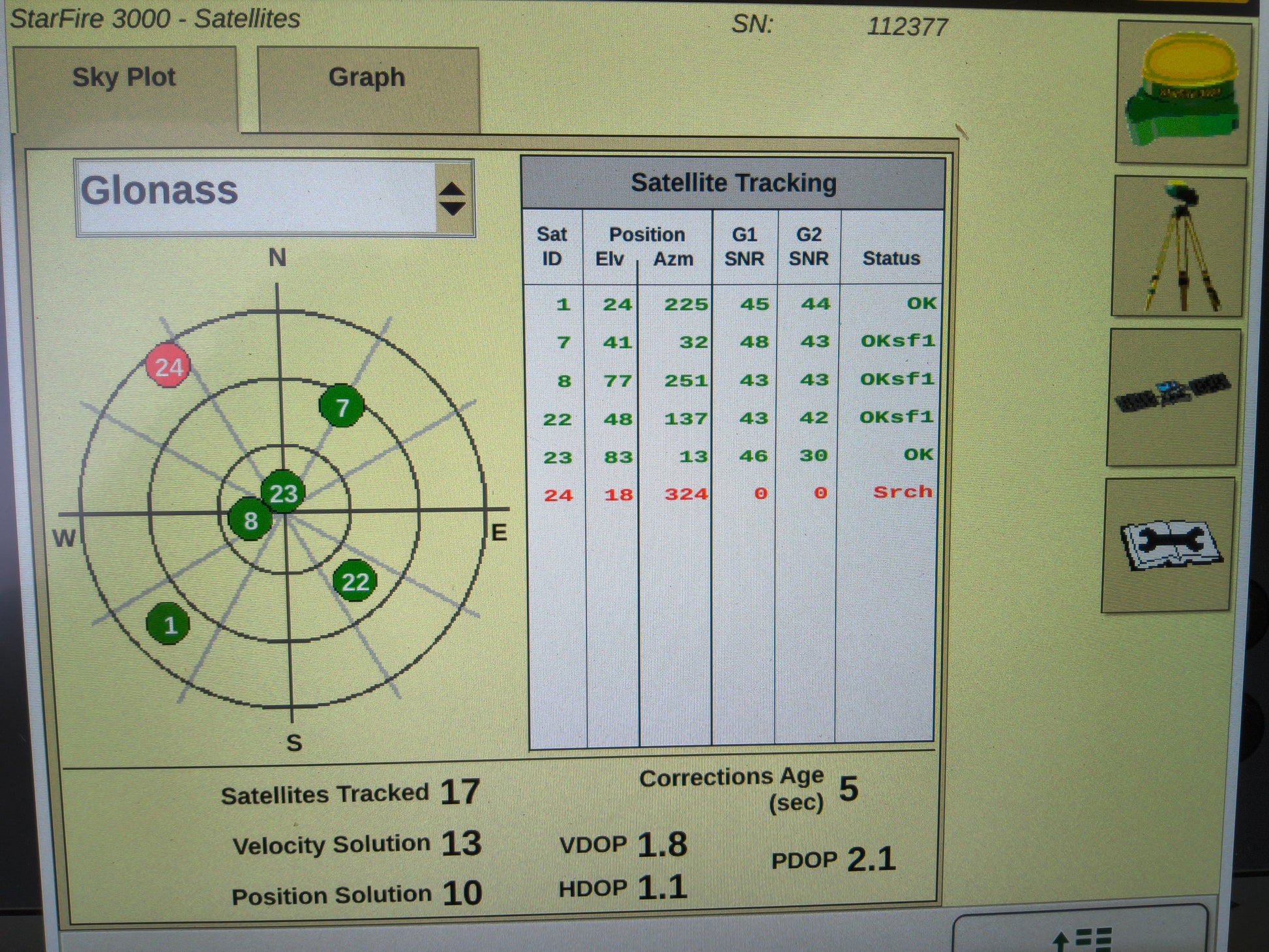The width and height of the screenshot is (1269, 952).
Task: Click the Elv column header
Action: [610, 259]
